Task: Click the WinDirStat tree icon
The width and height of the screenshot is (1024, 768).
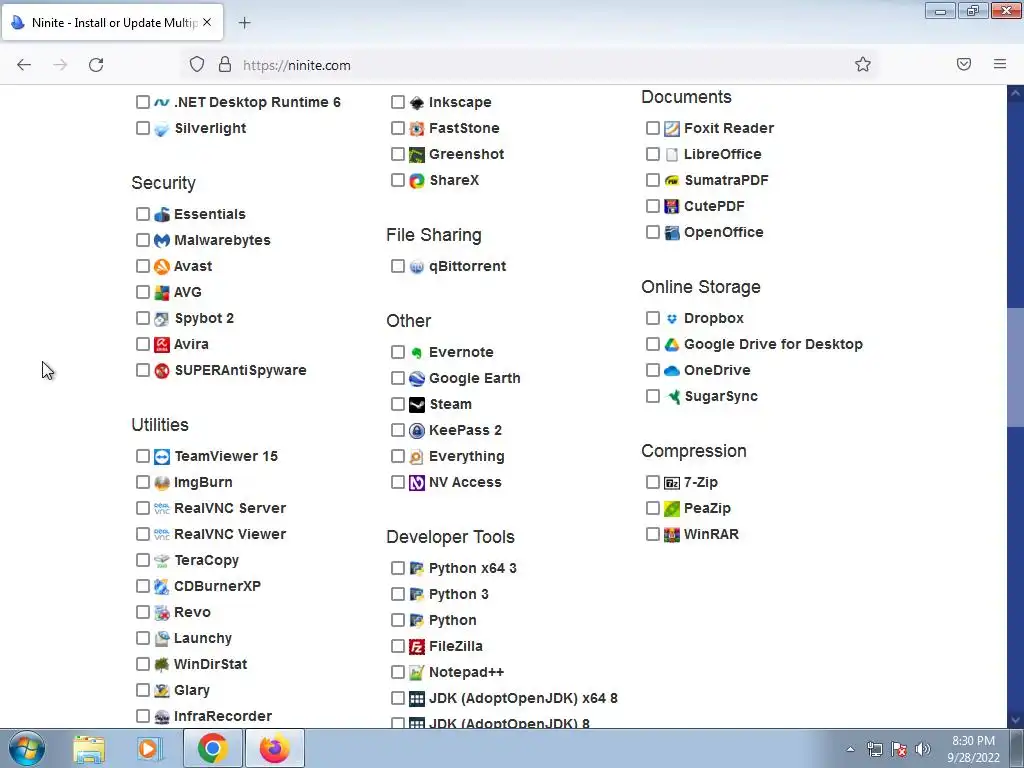Action: (161, 664)
